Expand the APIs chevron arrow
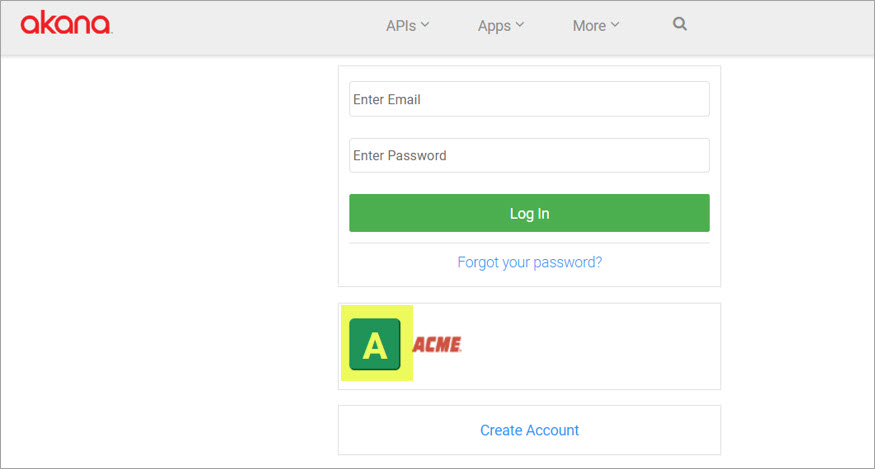The width and height of the screenshot is (875, 469). pos(425,25)
